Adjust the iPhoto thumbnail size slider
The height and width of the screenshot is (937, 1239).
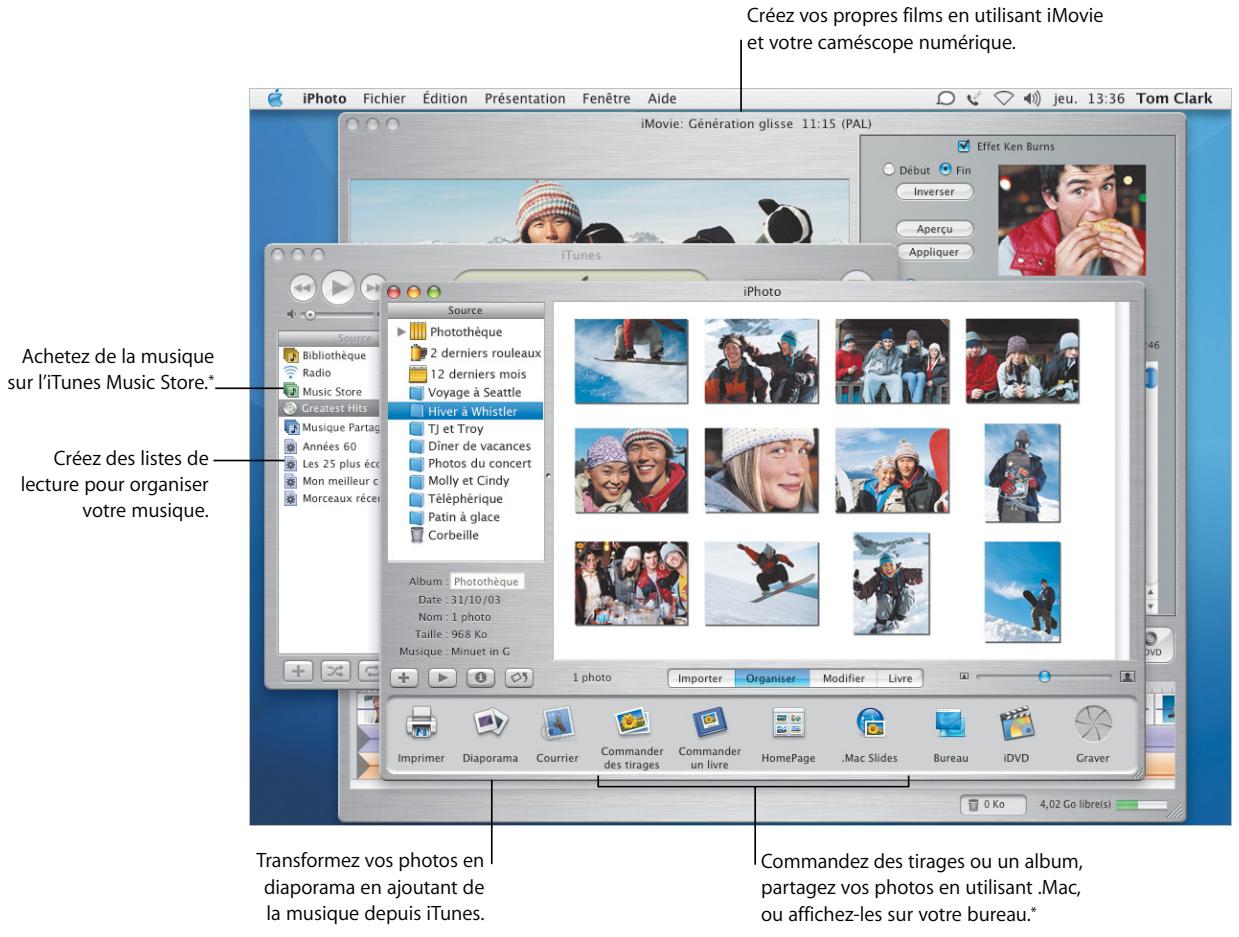[x=1044, y=677]
